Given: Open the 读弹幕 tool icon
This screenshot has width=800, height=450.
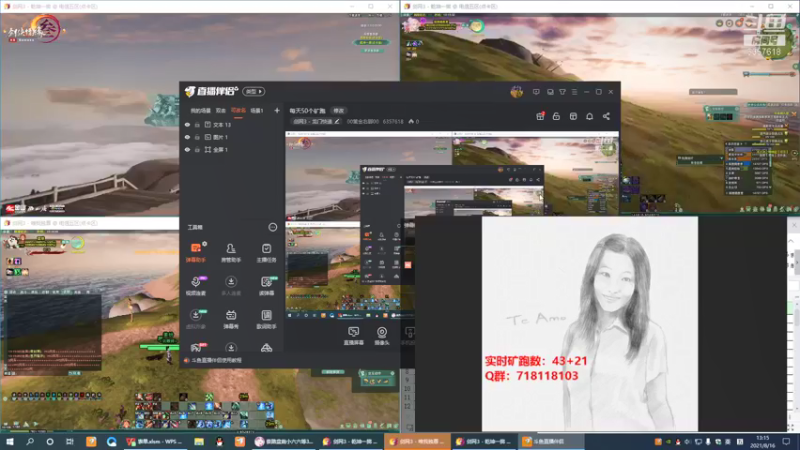Looking at the screenshot, I should (266, 285).
